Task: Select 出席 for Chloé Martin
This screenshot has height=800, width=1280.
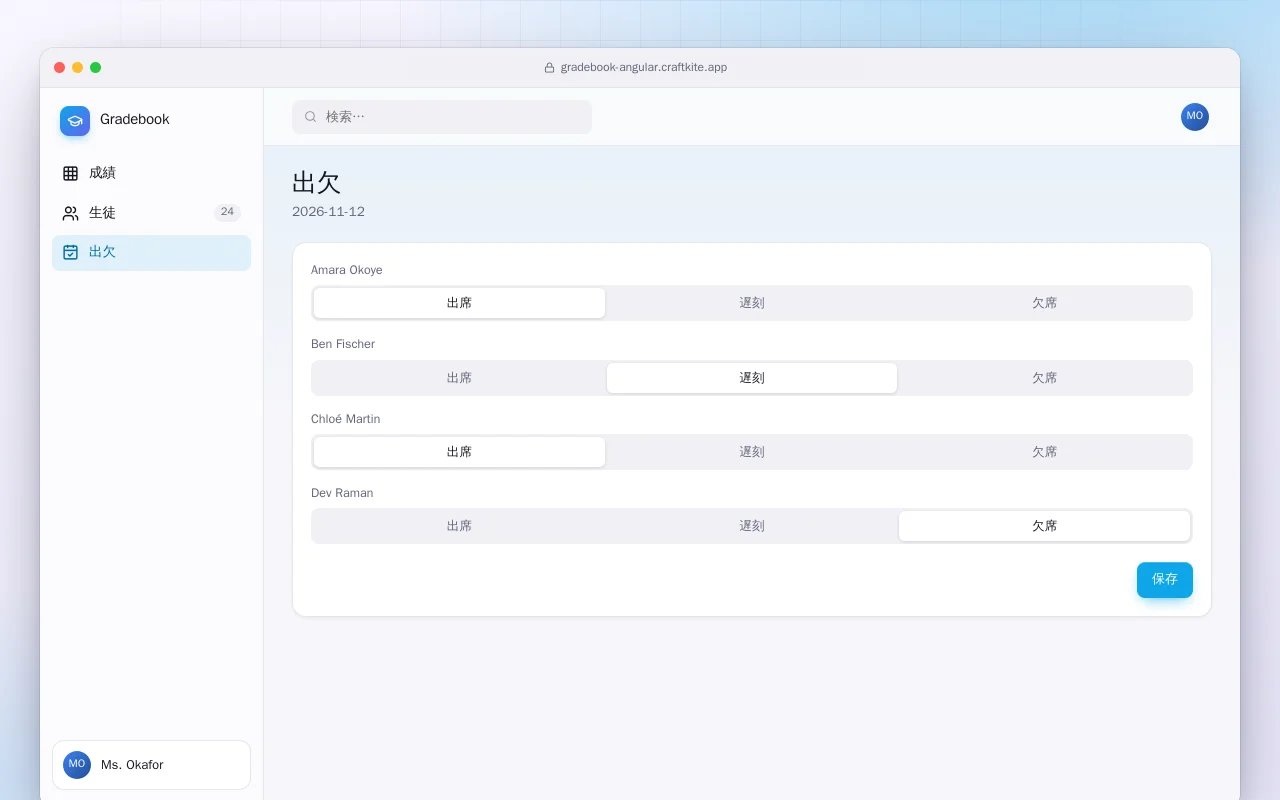Action: point(459,452)
